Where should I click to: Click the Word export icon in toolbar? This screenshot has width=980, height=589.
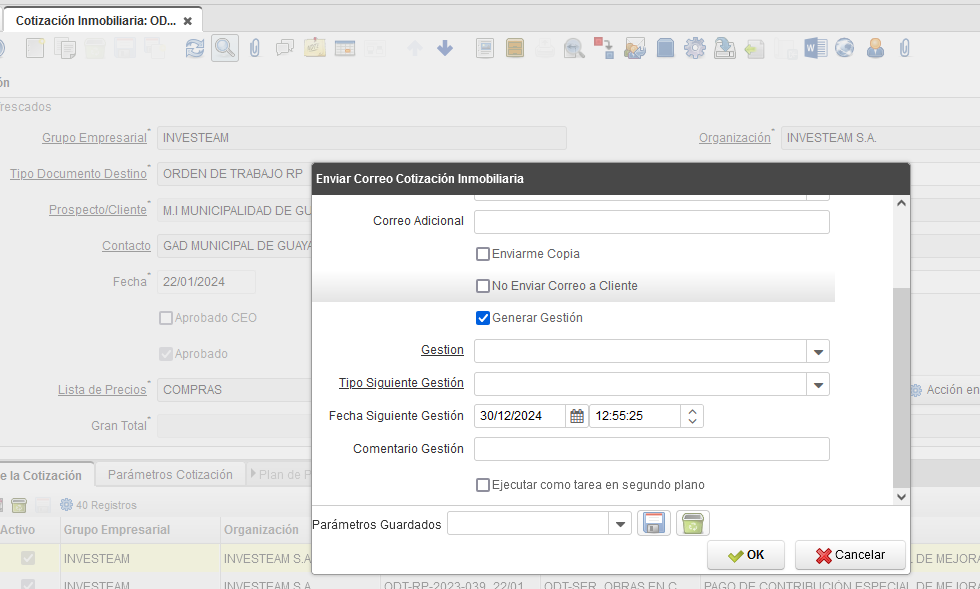point(814,48)
